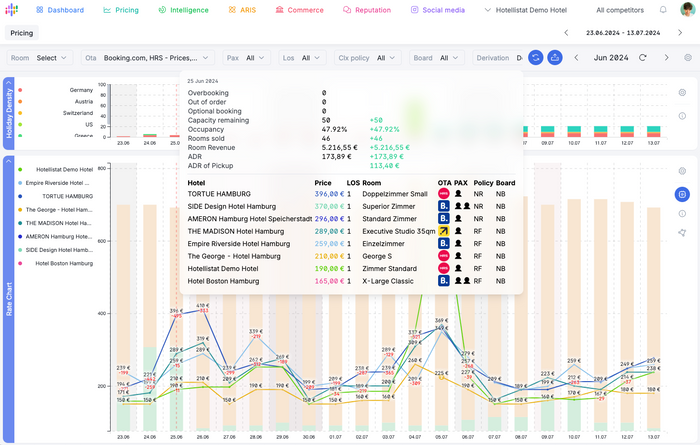Go to next month arrow
The width and height of the screenshot is (700, 445).
[x=666, y=58]
